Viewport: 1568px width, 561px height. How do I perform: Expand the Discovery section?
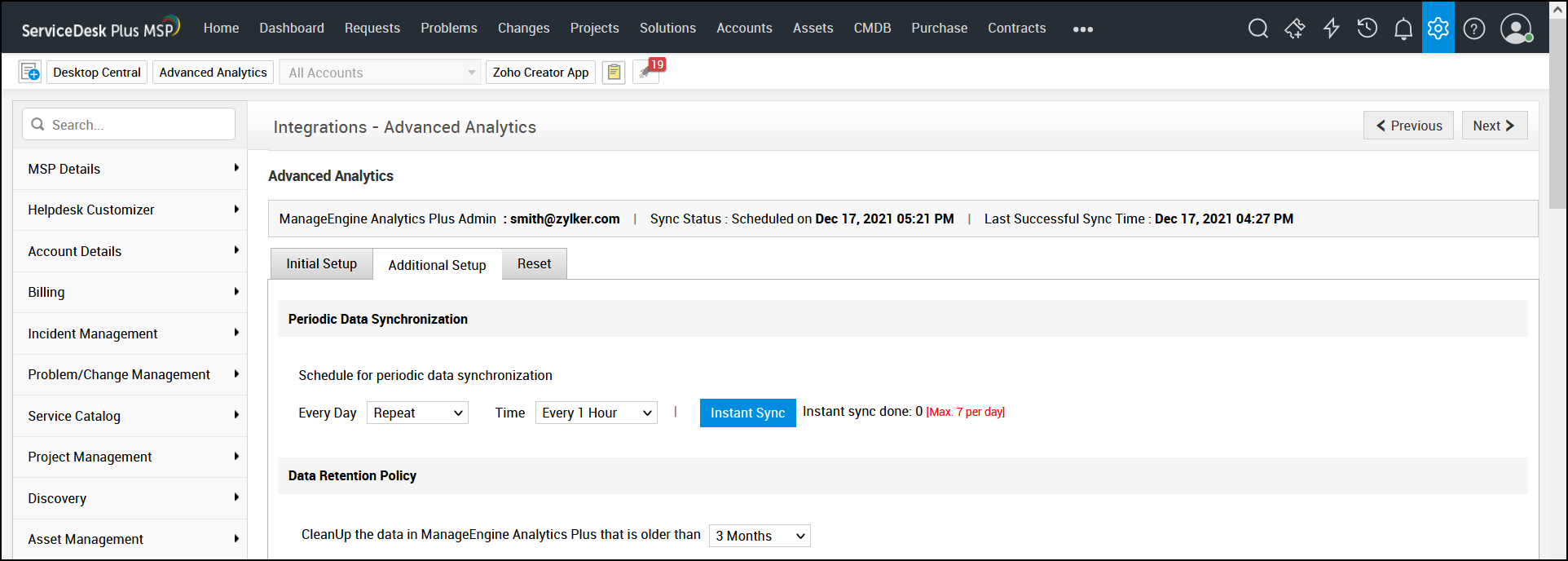pos(130,498)
